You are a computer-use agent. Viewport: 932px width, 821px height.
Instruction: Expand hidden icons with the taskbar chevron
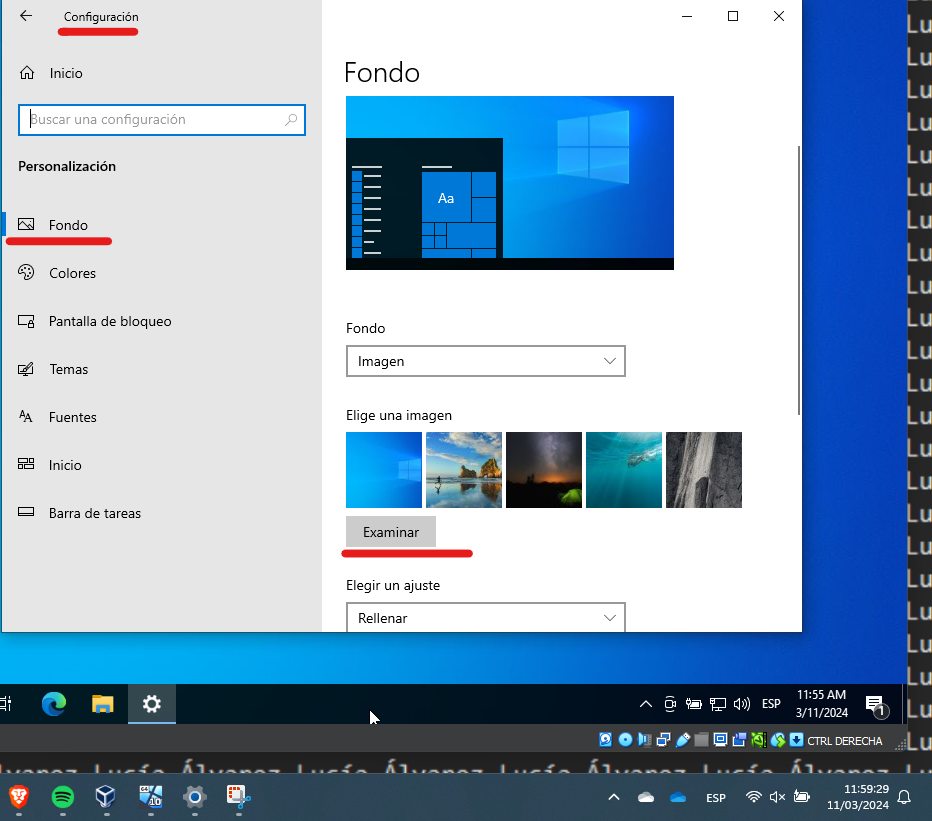pyautogui.click(x=645, y=704)
